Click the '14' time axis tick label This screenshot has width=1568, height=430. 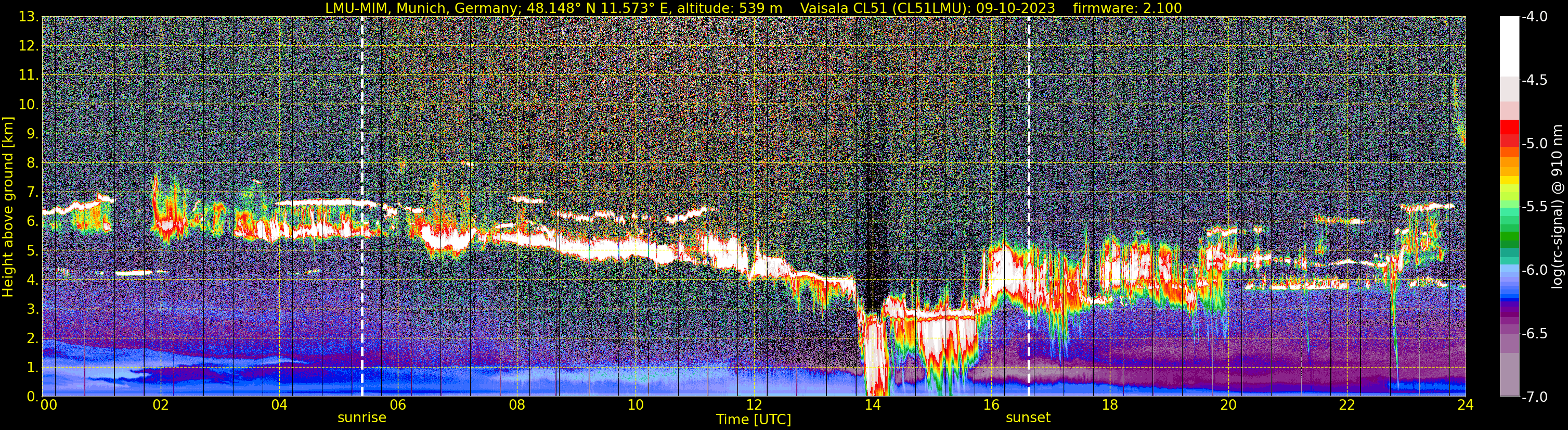click(872, 405)
